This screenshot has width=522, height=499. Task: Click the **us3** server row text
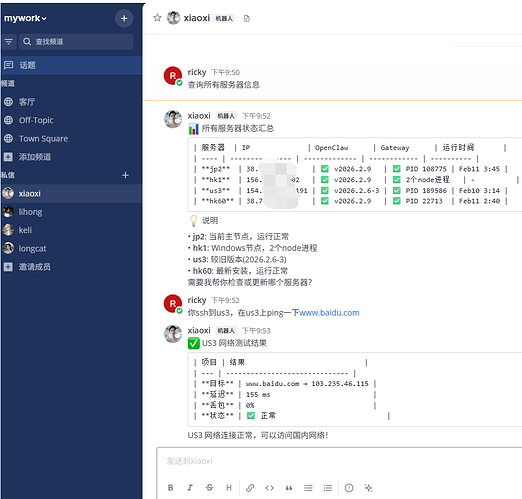pyautogui.click(x=216, y=191)
